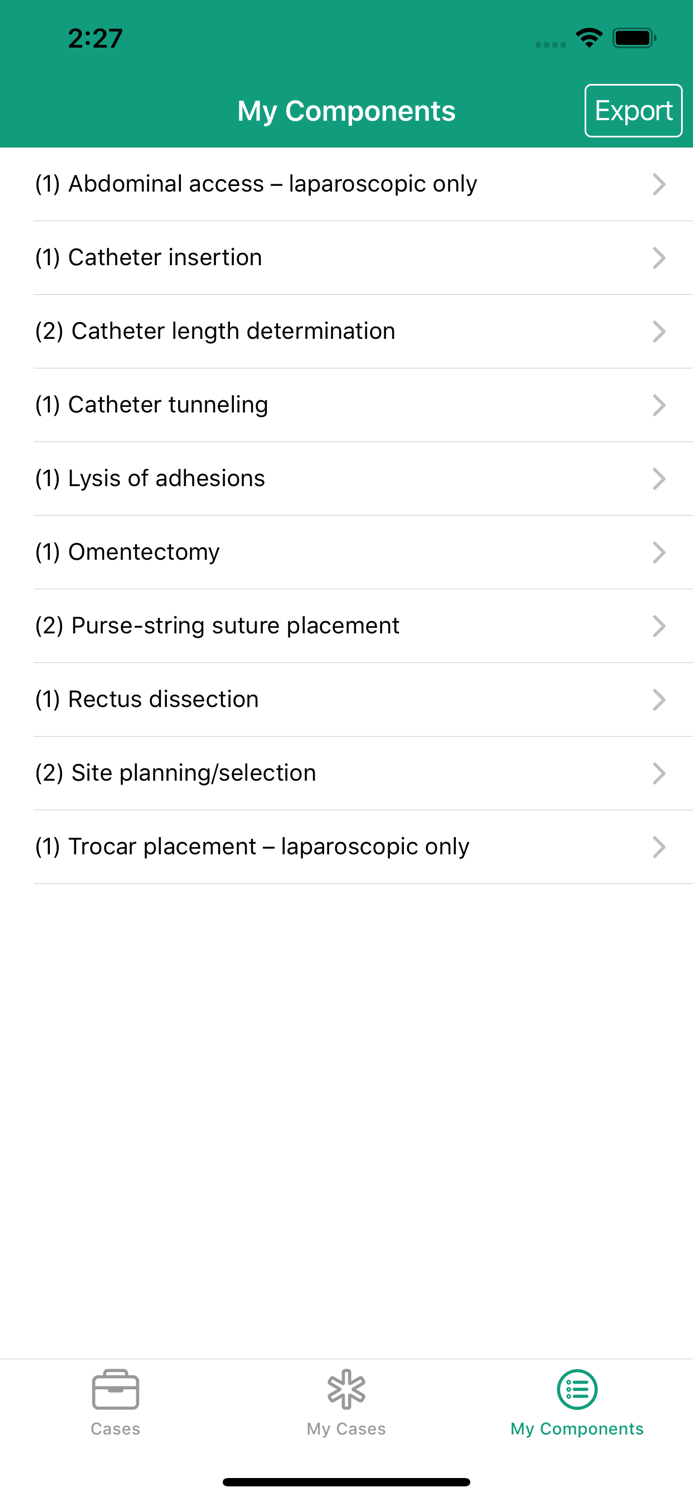Tap the Wi-Fi indicator in status bar
693x1500 pixels.
click(x=589, y=36)
